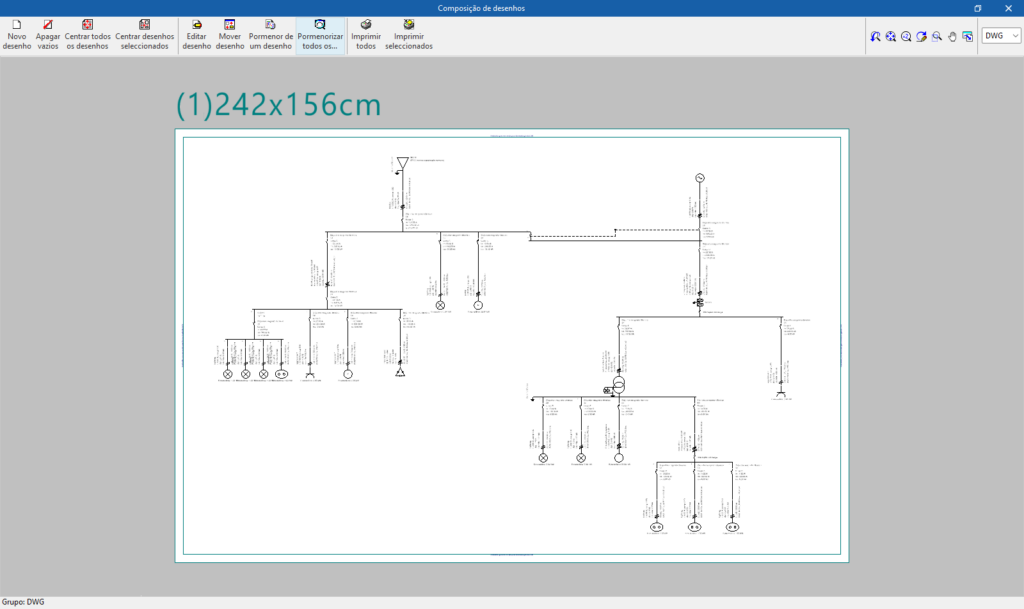Screen dimensions: 1024x609
Task: Click the Novo desenho toolbar button
Action: [x=16, y=35]
